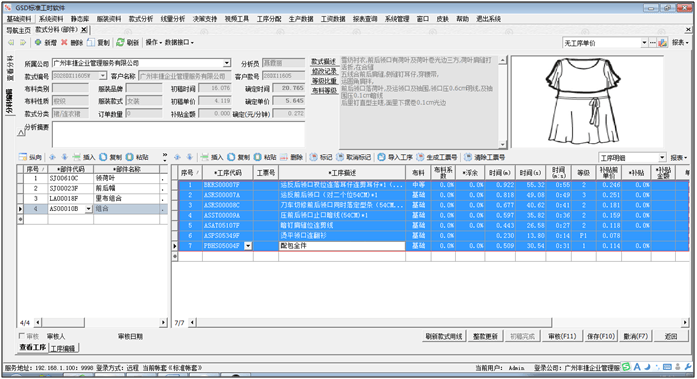This screenshot has width=697, height=379.
Task: Open the operation code dropdown for PBHS05004F
Action: [248, 246]
